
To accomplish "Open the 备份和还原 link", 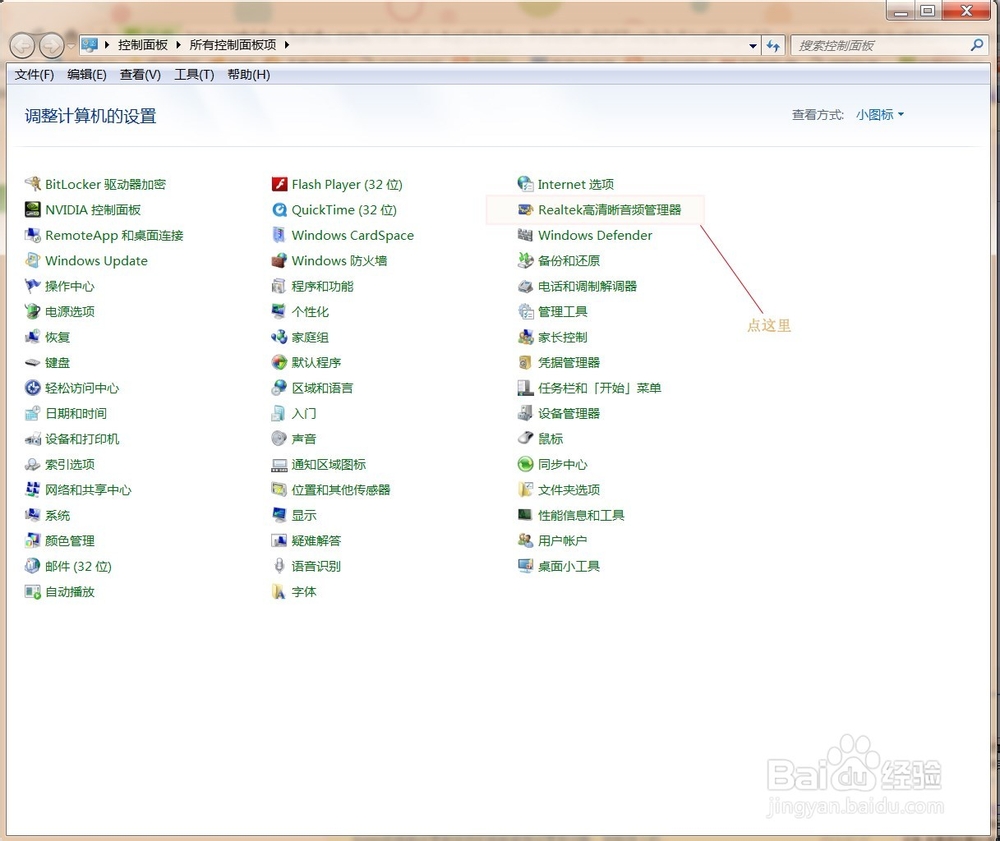I will [569, 261].
